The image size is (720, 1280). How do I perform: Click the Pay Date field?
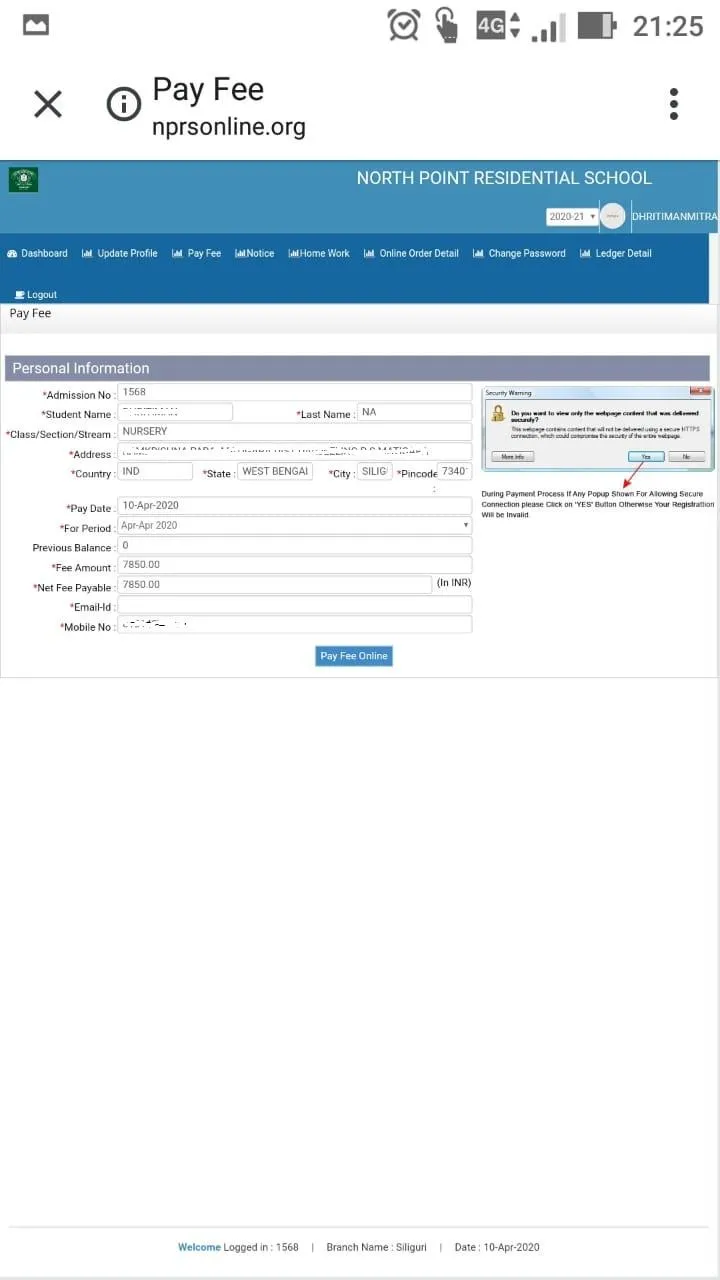tap(295, 506)
